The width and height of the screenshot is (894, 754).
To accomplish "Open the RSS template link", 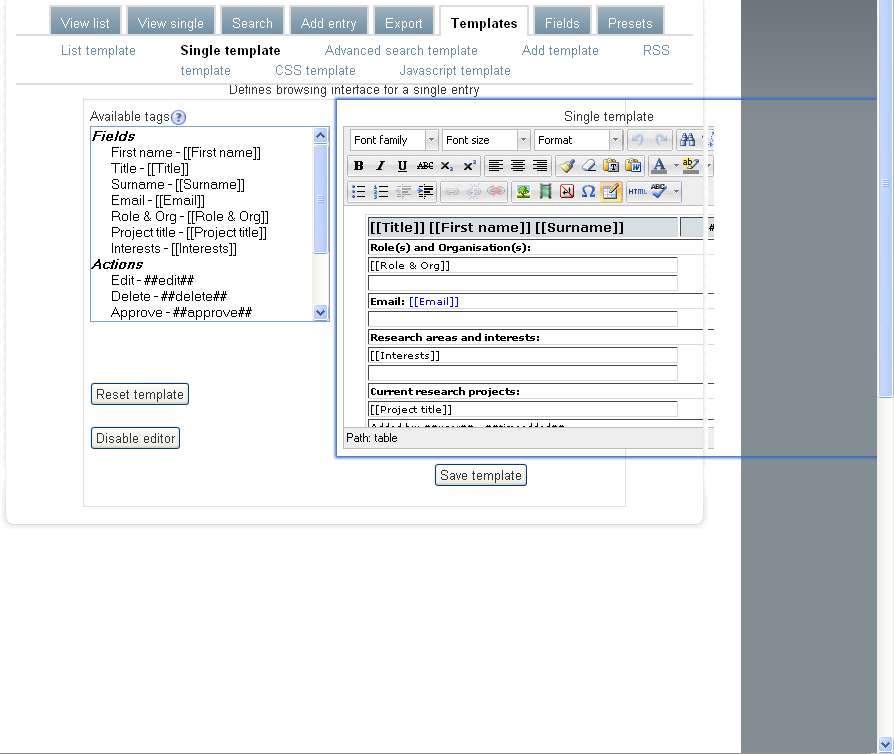I will click(656, 51).
